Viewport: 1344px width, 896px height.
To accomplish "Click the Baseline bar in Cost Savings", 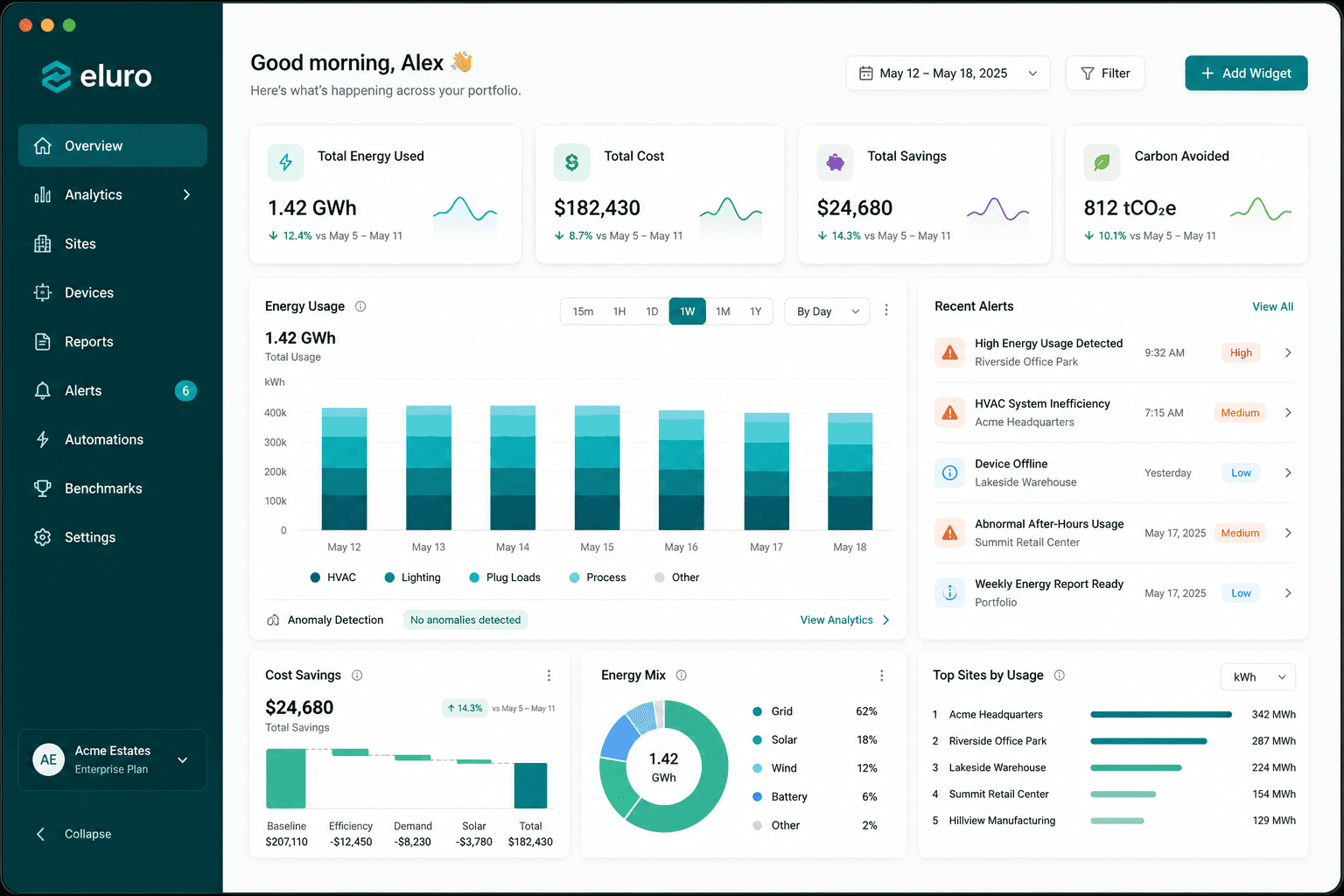I will tap(286, 779).
